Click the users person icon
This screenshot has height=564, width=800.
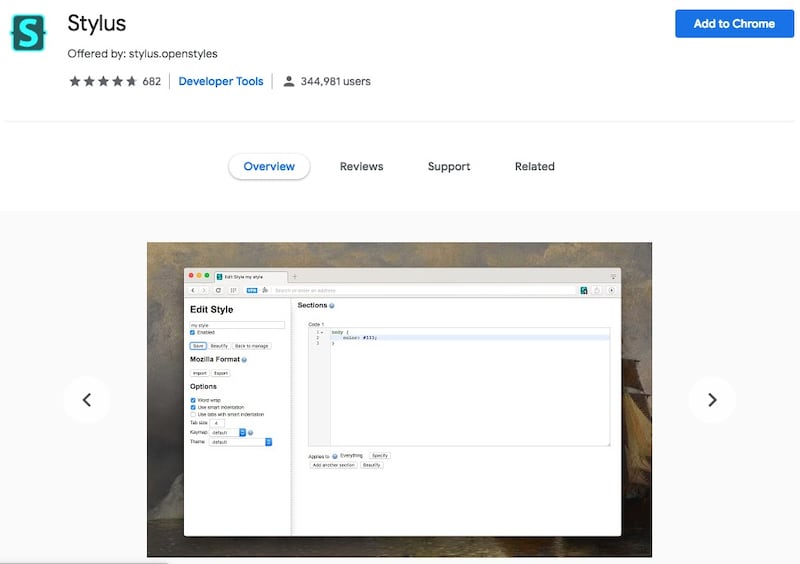(x=289, y=81)
